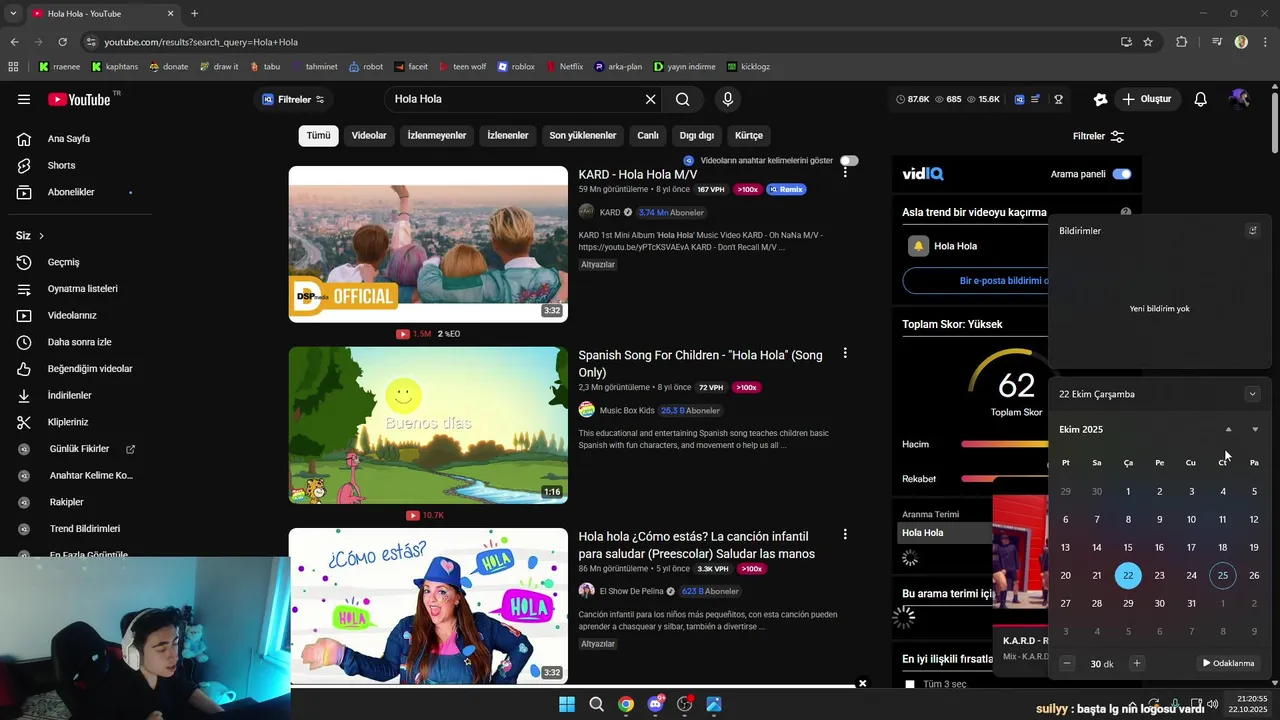Viewport: 1280px width, 720px height.
Task: Select the Videolar filter chip
Action: tap(369, 136)
